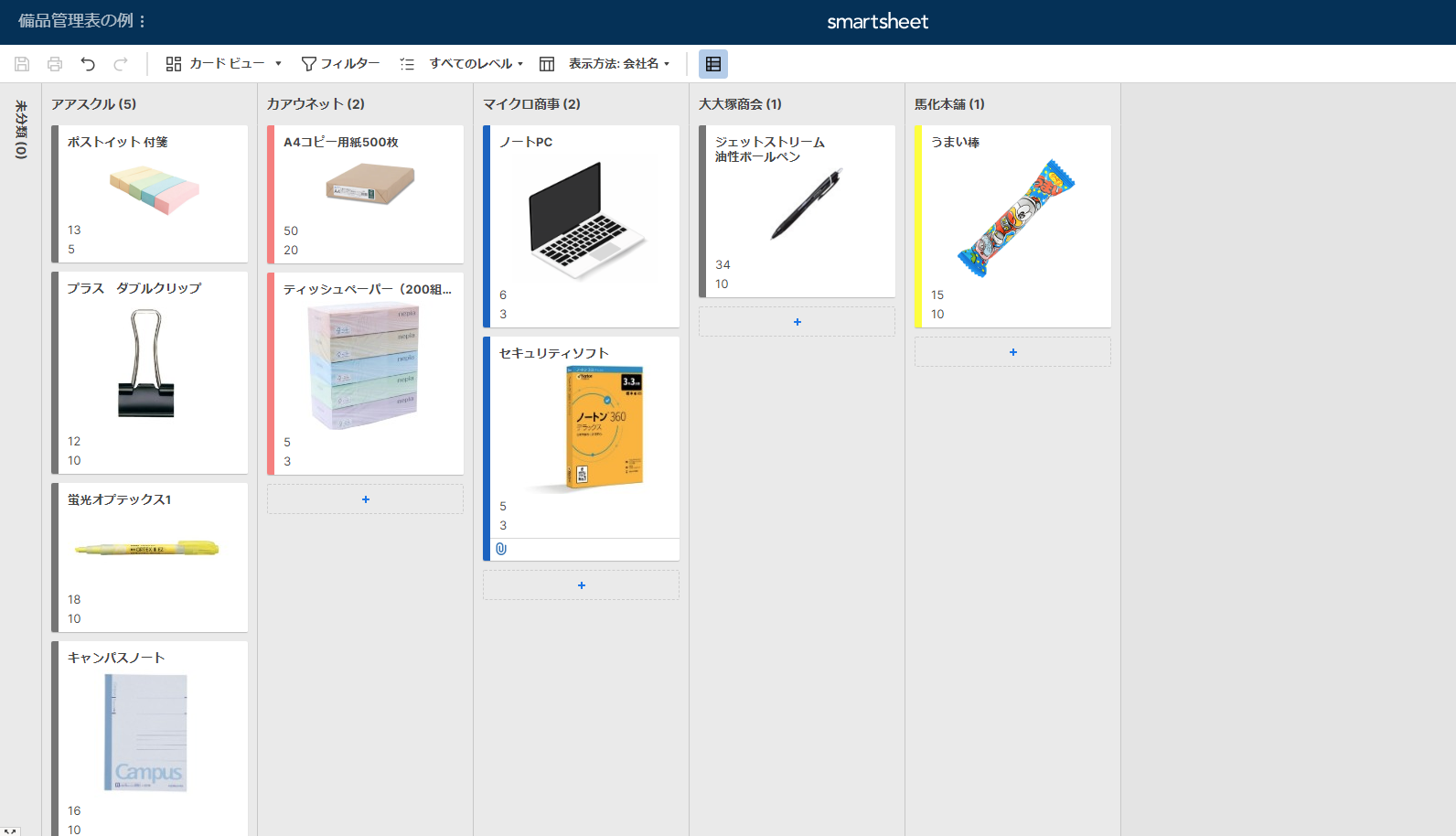Click the Save icon in the toolbar

coord(22,64)
